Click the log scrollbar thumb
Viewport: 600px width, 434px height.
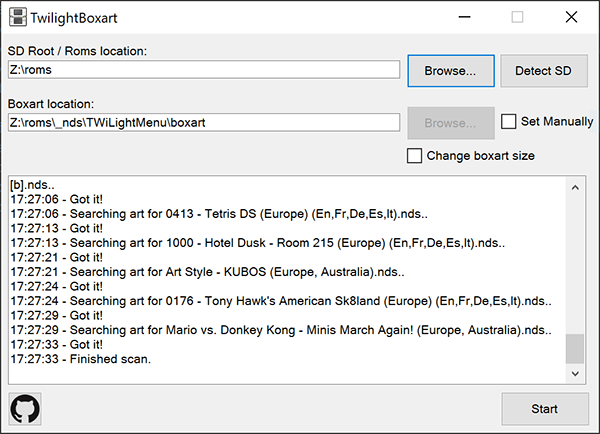tap(575, 349)
